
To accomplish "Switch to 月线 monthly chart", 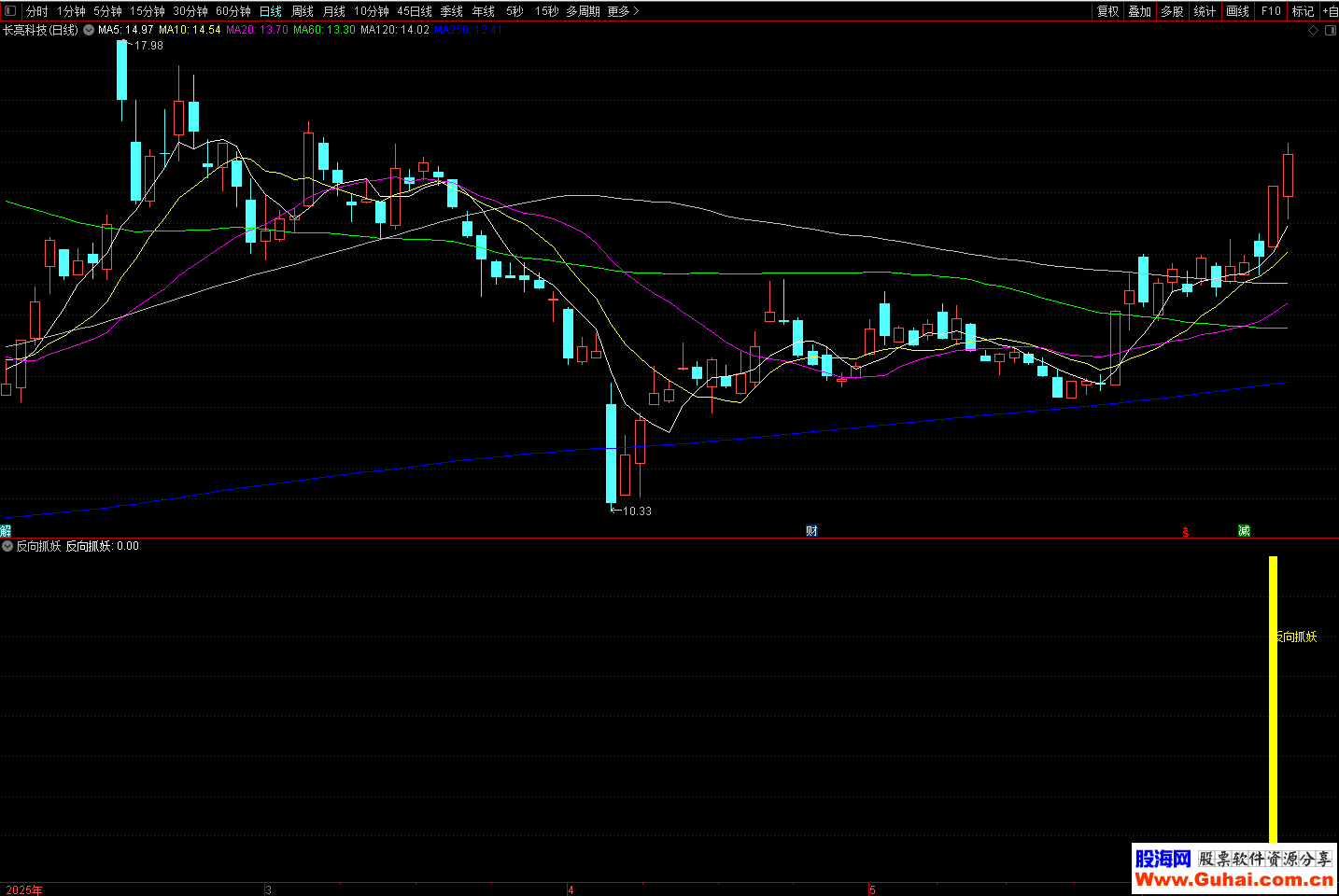I will pos(334,11).
